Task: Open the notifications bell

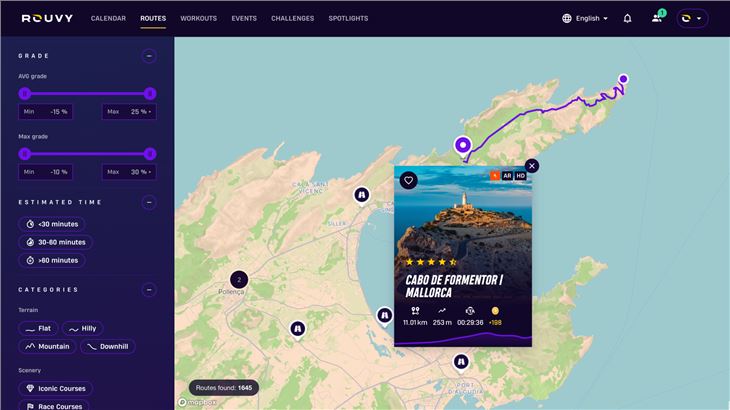Action: click(627, 18)
